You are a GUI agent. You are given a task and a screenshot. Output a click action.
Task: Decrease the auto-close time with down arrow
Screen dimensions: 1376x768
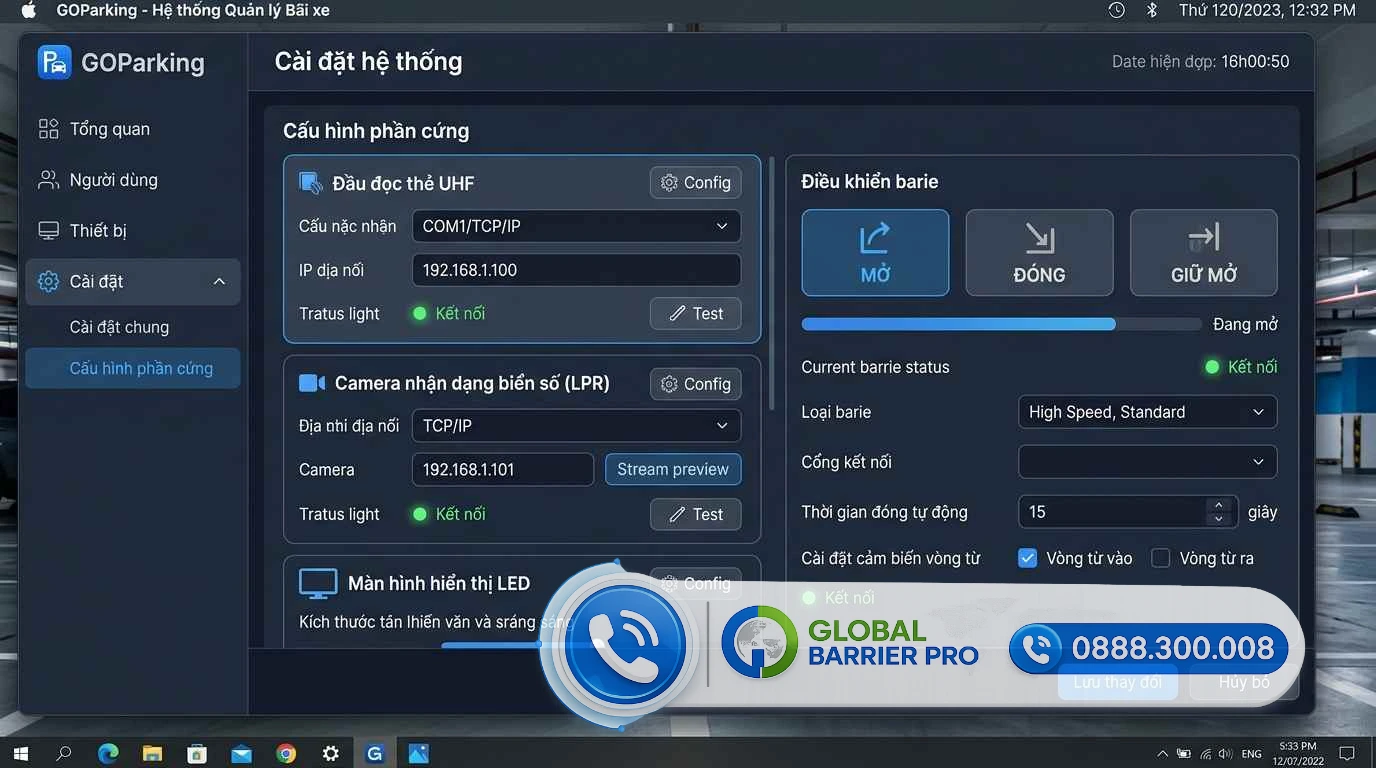click(1218, 519)
